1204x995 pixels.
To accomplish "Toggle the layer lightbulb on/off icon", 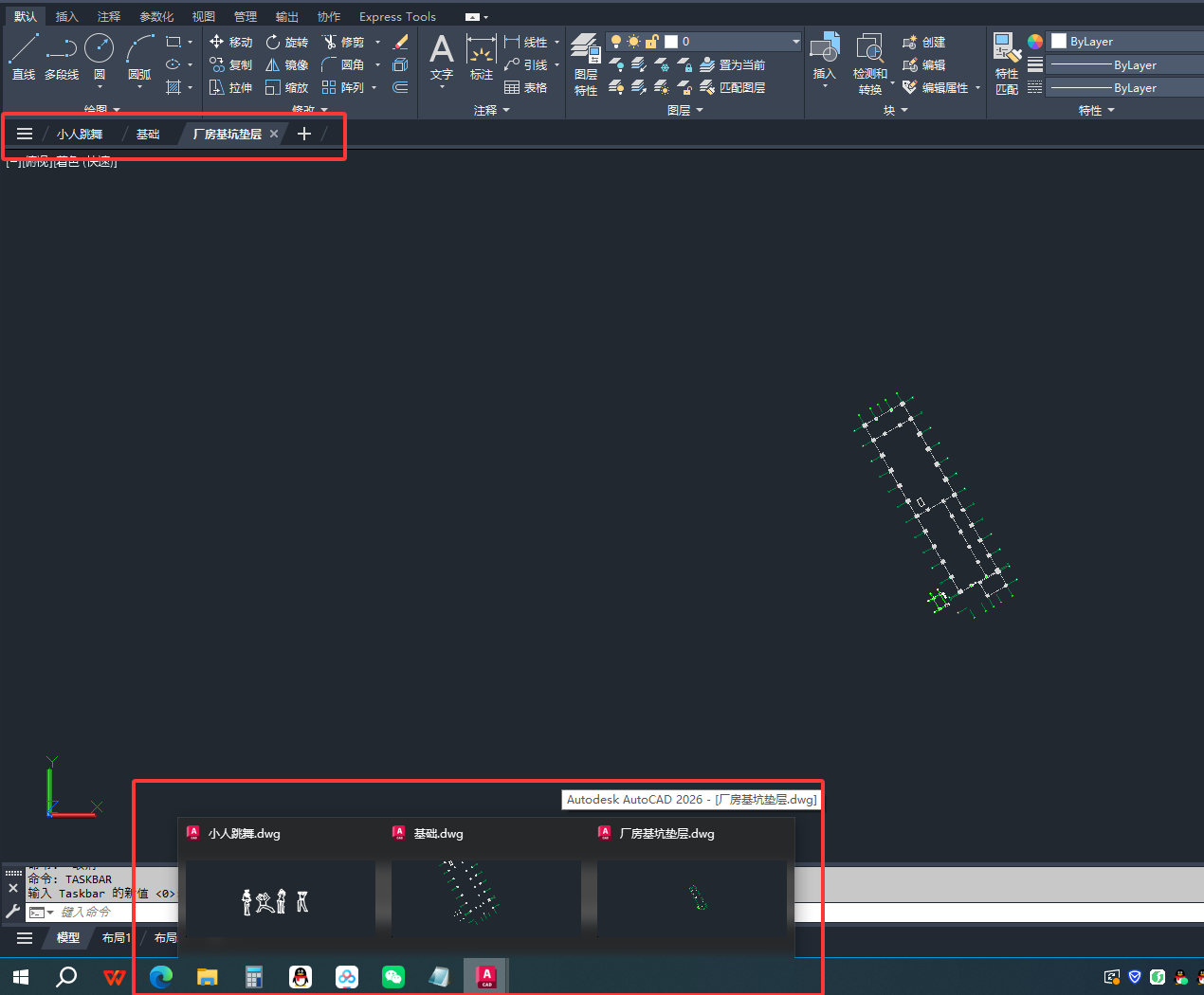I will [616, 42].
